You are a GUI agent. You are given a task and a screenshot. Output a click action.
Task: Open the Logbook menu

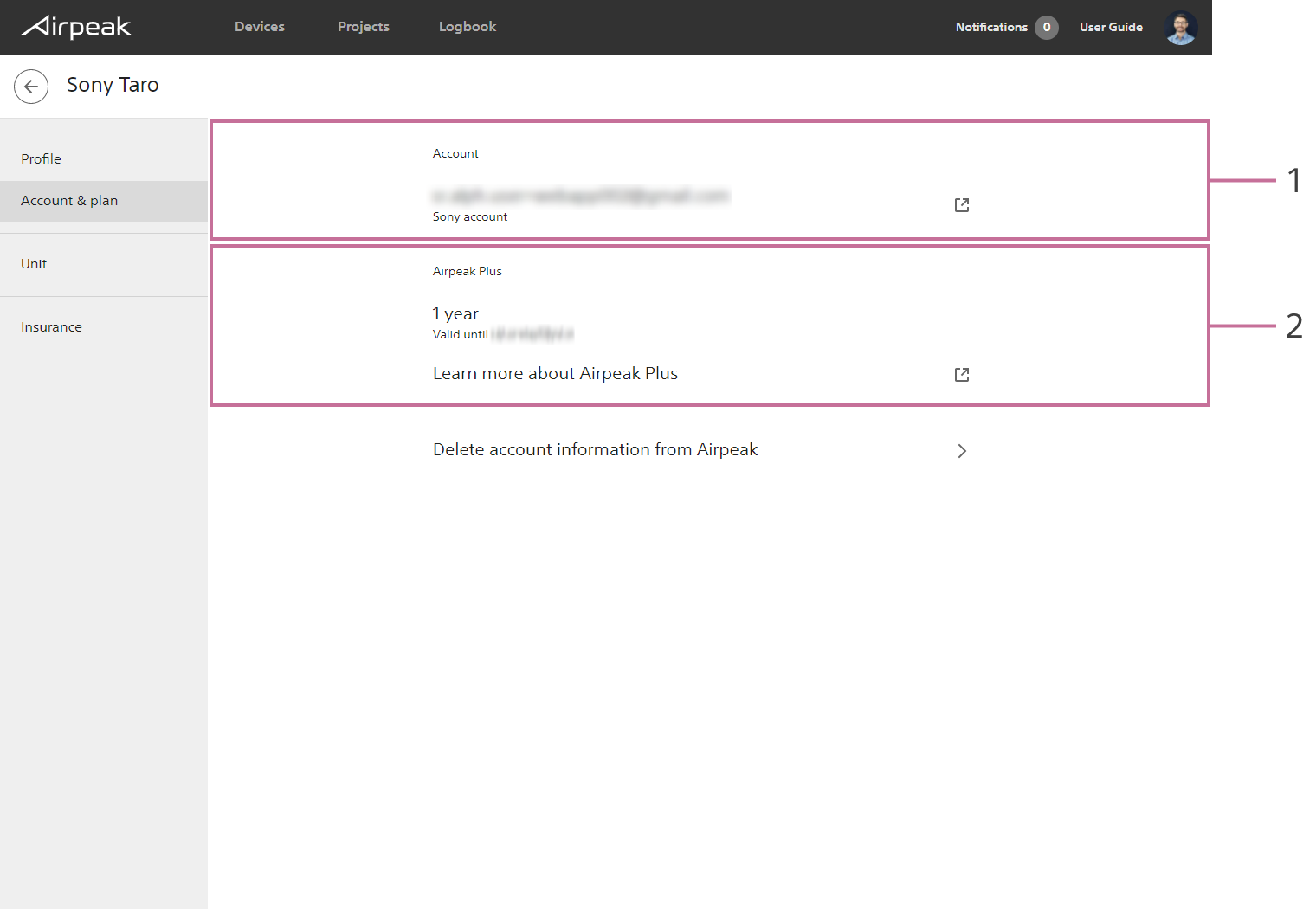tap(468, 27)
